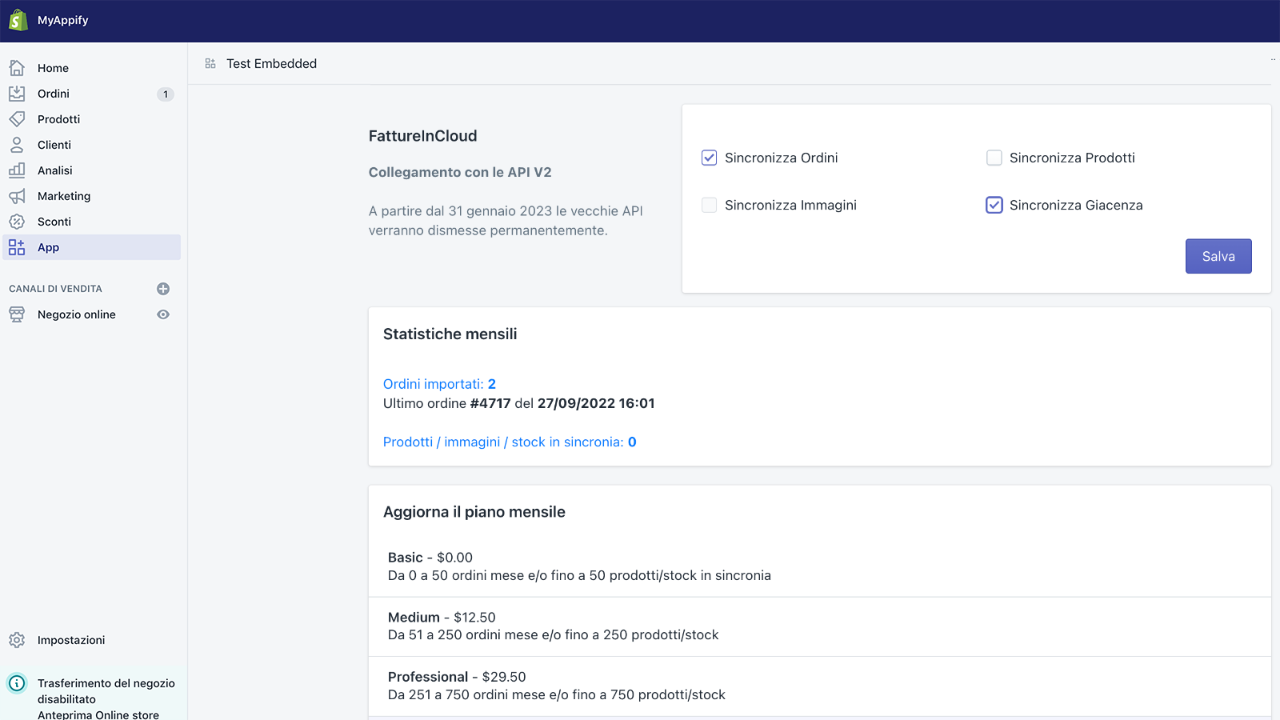The height and width of the screenshot is (720, 1280).
Task: Open Impostazioni gear icon
Action: tap(17, 640)
